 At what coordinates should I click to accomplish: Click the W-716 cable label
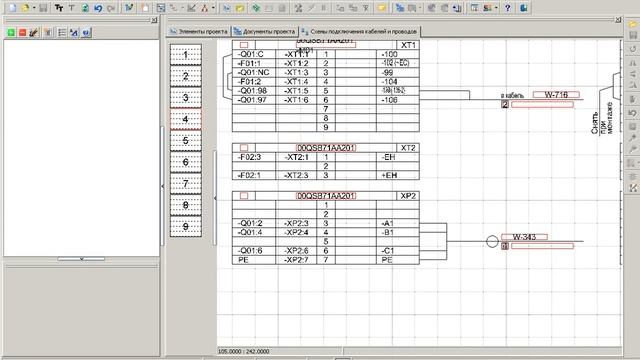click(x=556, y=95)
